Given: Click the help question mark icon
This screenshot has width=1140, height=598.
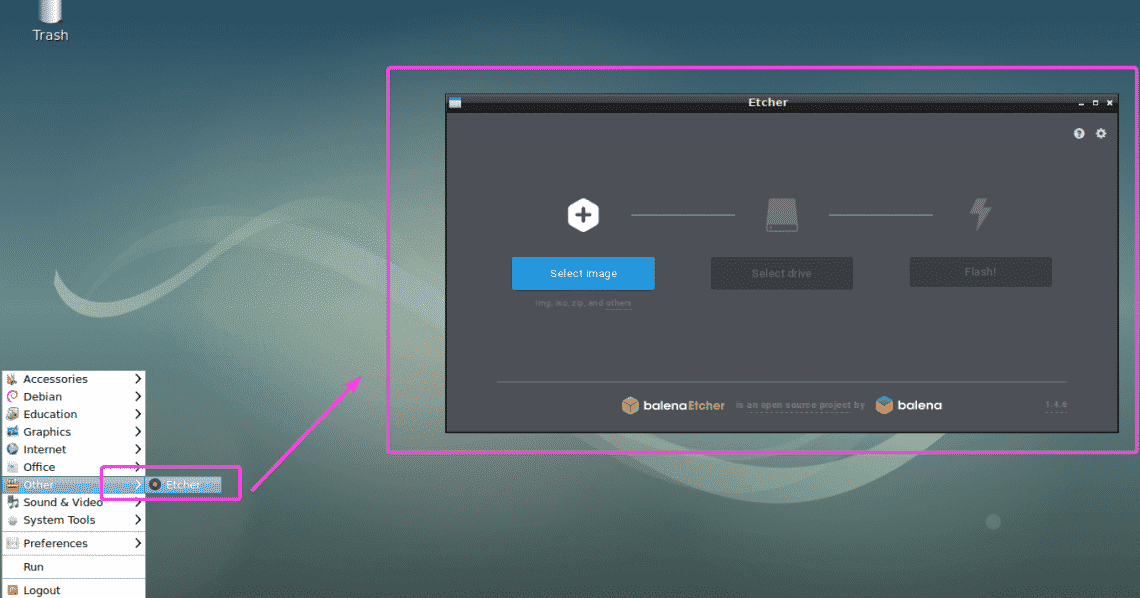Looking at the screenshot, I should click(1079, 133).
